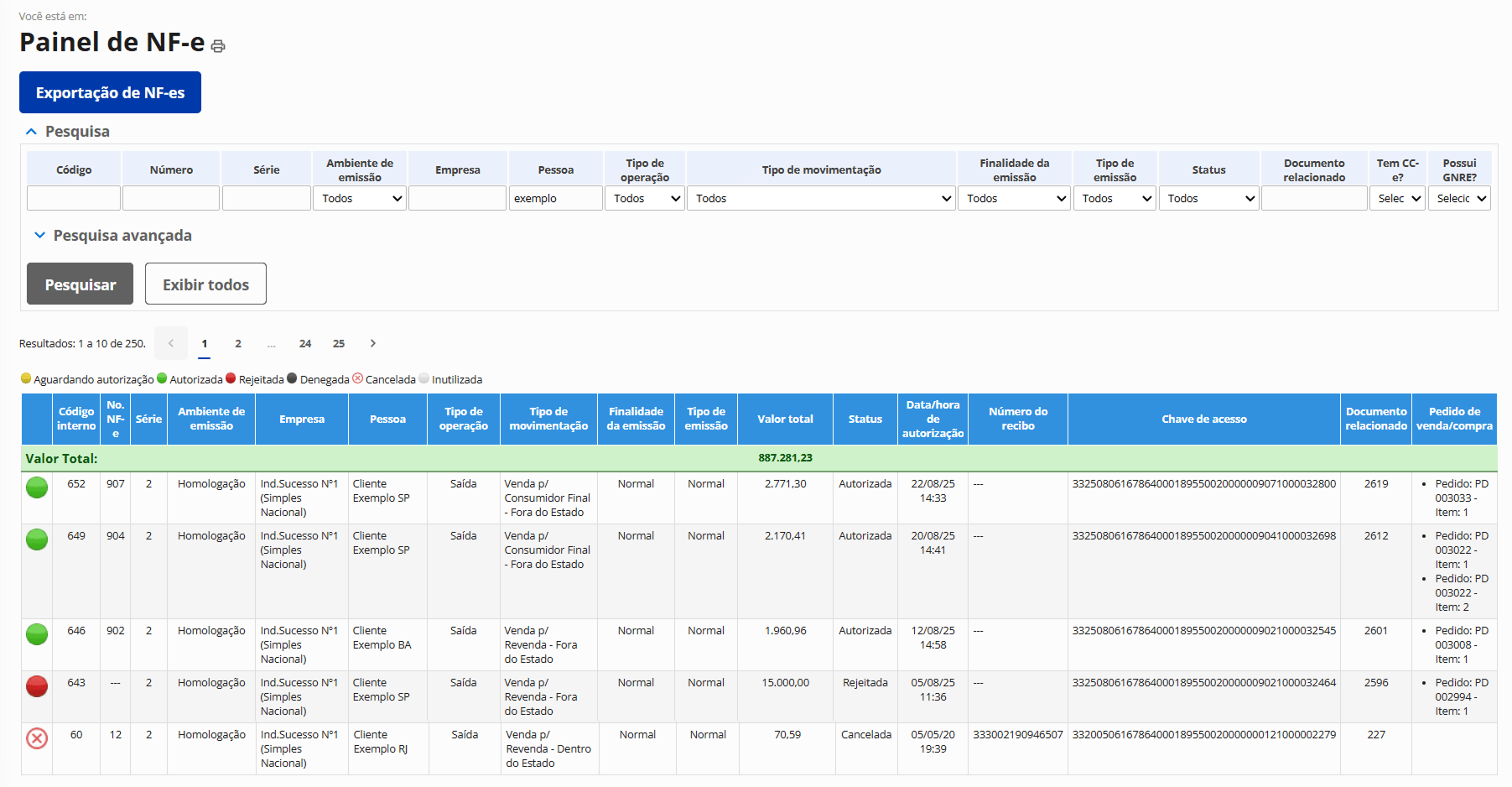Click the printer icon beside Painel de NF-e
This screenshot has height=787, width=1512.
[218, 46]
